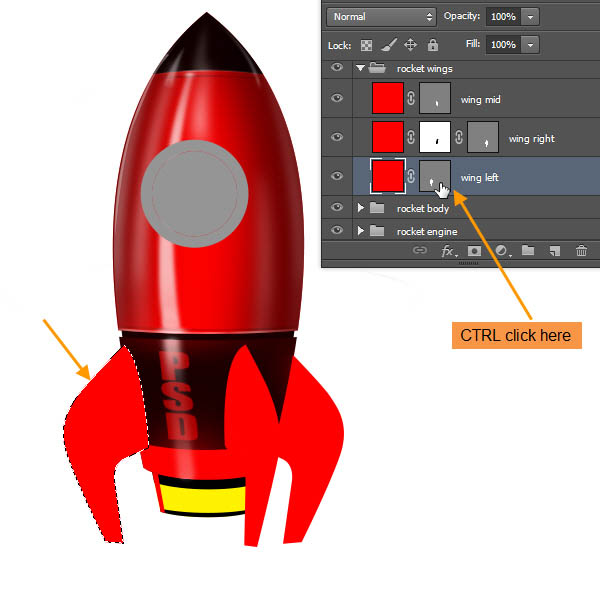Image resolution: width=600 pixels, height=600 pixels.
Task: Create new adjustment layer icon
Action: tap(501, 251)
